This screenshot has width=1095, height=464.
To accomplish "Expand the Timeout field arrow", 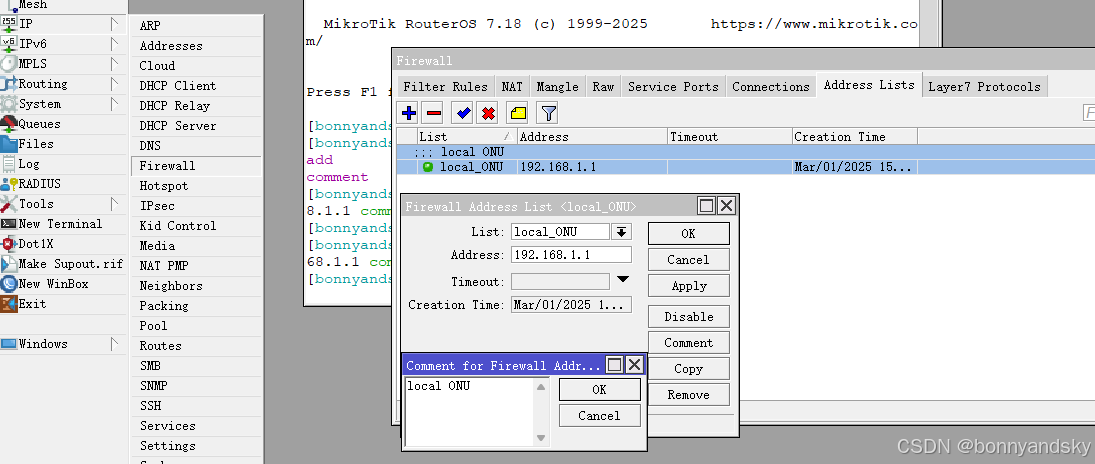I will 623,280.
